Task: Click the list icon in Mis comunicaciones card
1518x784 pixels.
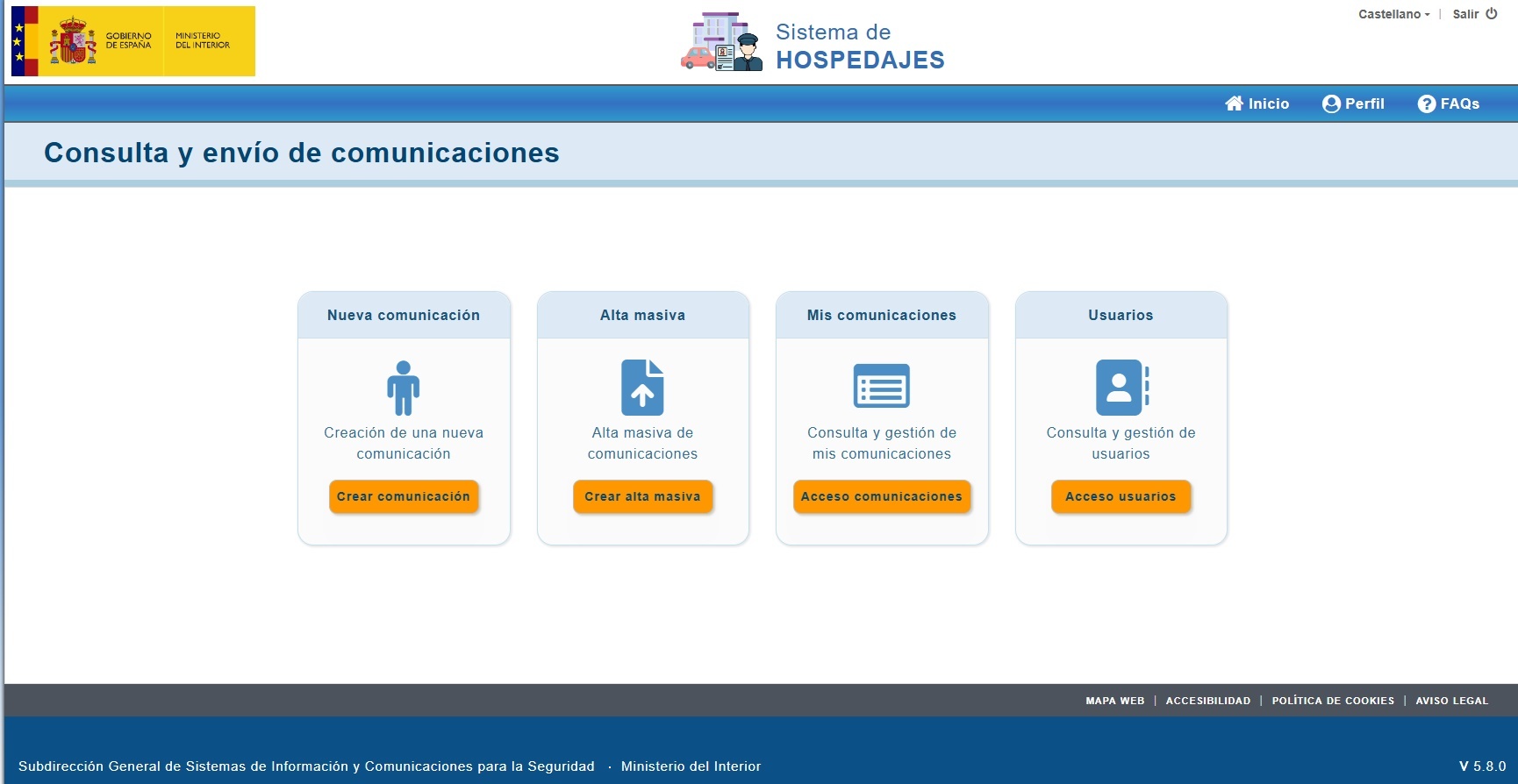Action: (881, 386)
